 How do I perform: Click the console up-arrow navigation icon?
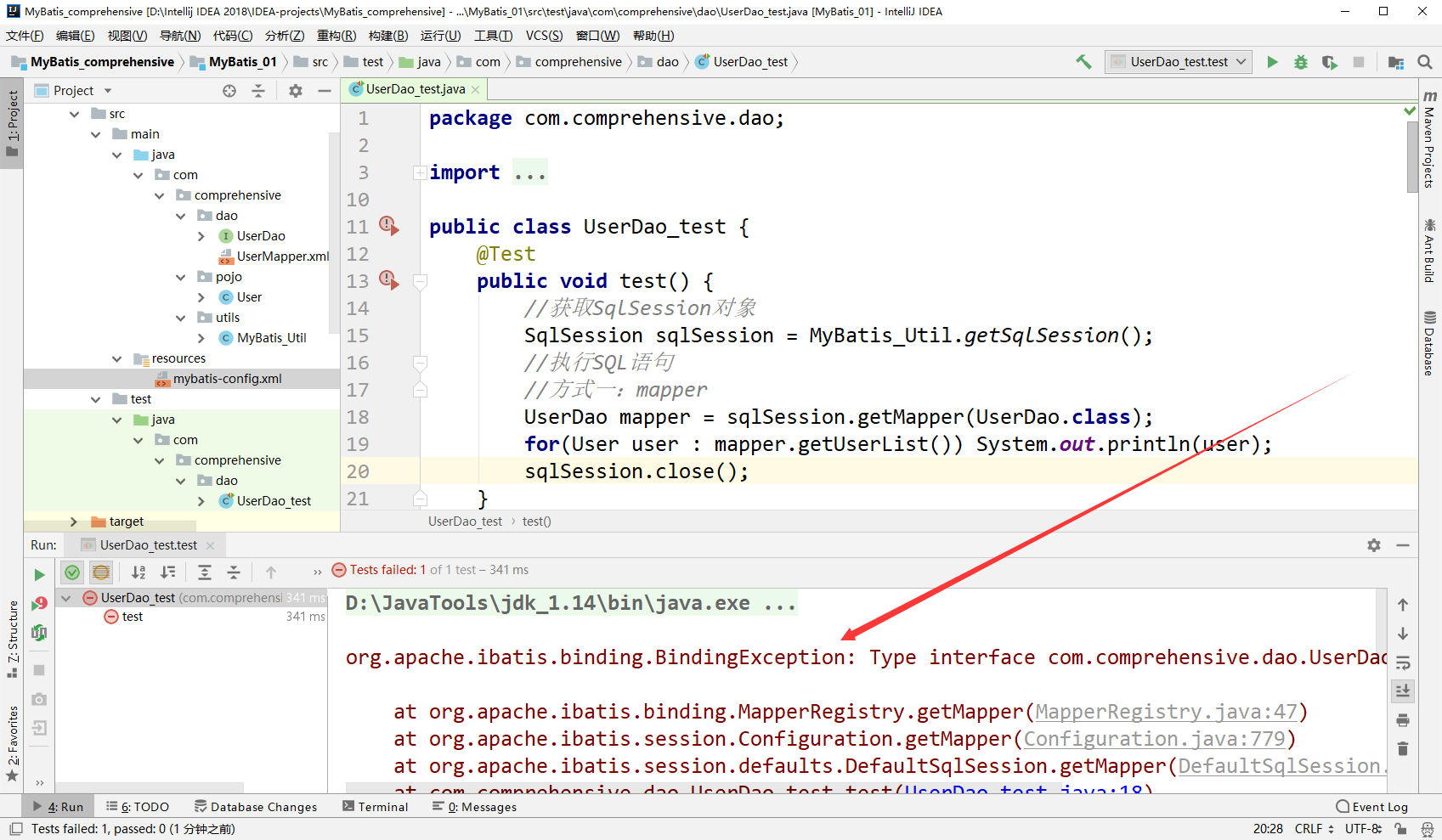[1403, 605]
